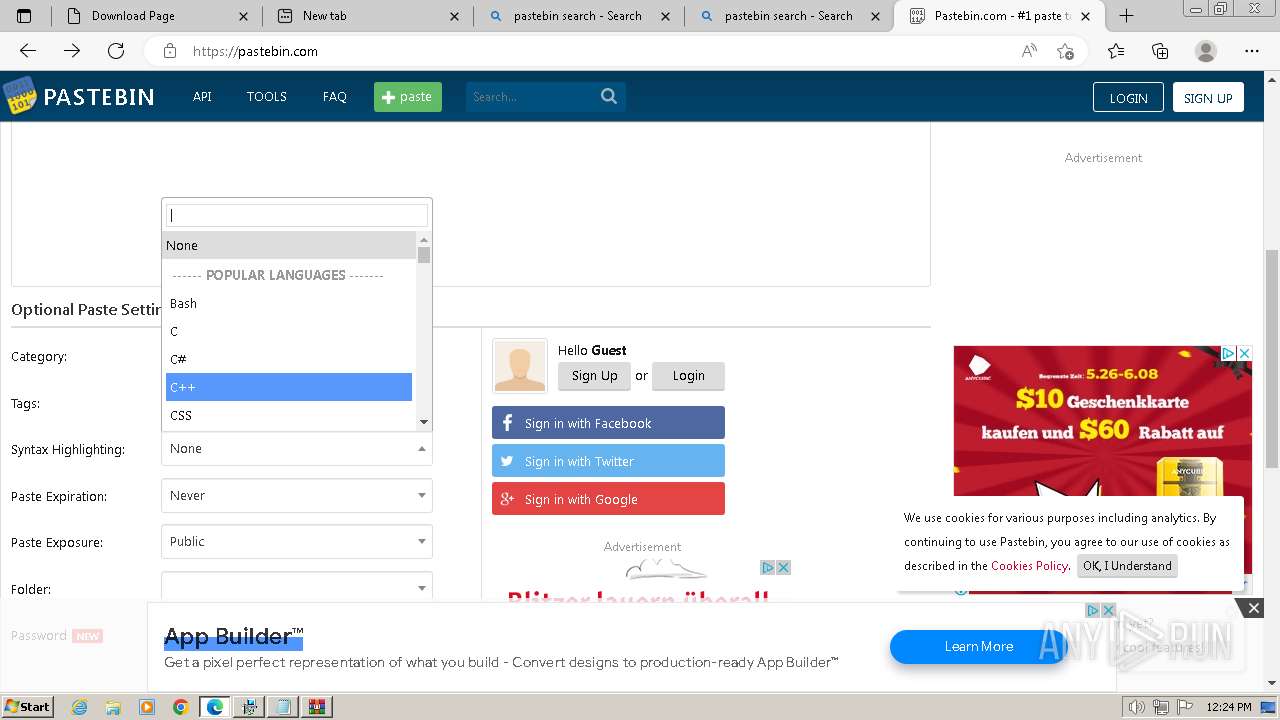The width and height of the screenshot is (1280, 720).
Task: Reload the page with the refresh icon
Action: click(116, 51)
